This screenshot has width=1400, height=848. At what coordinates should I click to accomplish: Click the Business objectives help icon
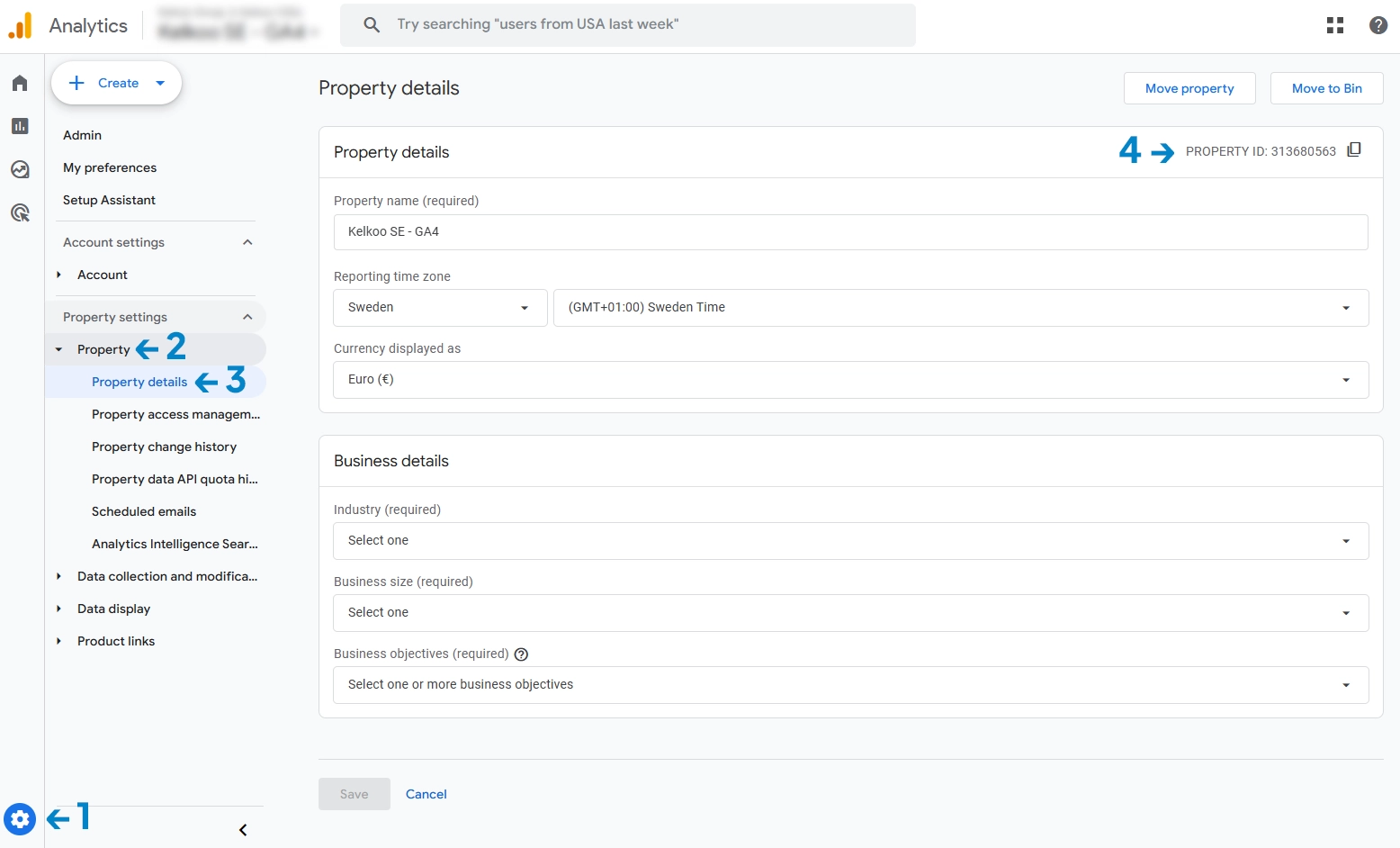point(521,654)
